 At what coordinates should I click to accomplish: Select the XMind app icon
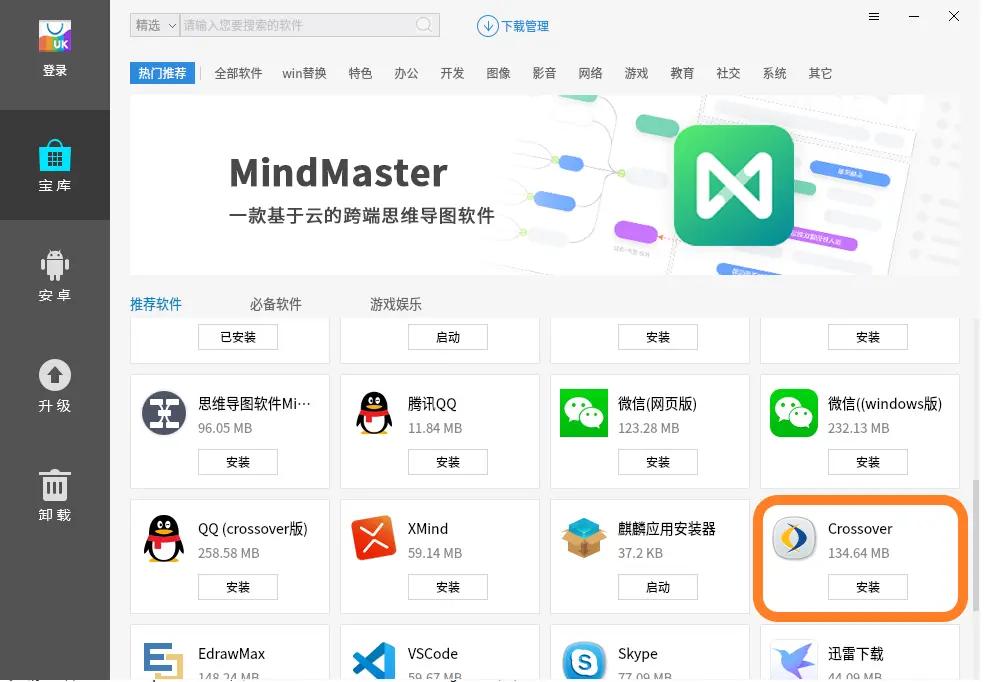point(374,538)
